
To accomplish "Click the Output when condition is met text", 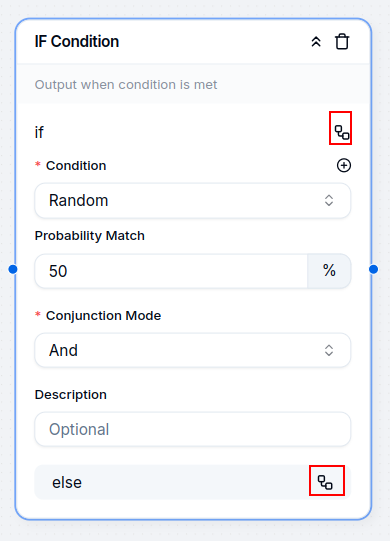I will point(126,85).
